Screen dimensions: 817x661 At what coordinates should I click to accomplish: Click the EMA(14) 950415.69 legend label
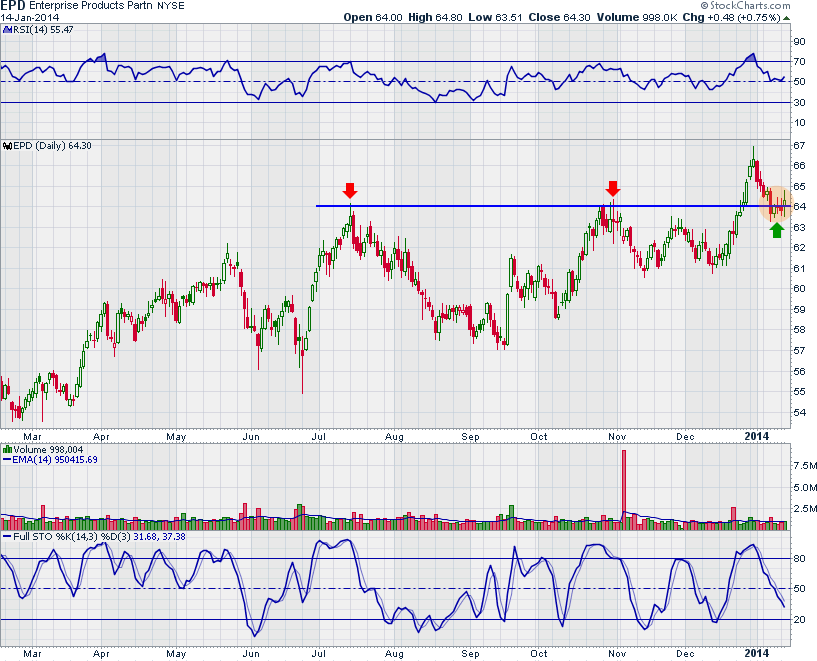55,460
